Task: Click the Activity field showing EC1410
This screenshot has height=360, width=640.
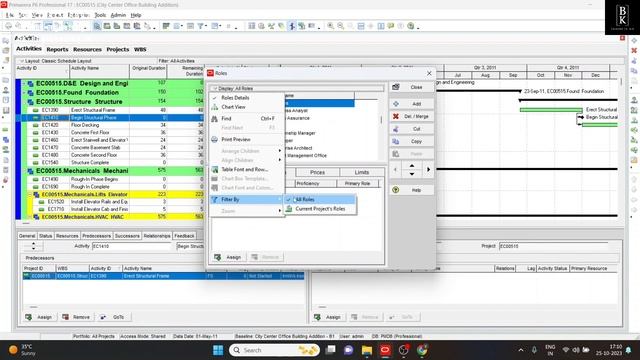Action: (131, 246)
